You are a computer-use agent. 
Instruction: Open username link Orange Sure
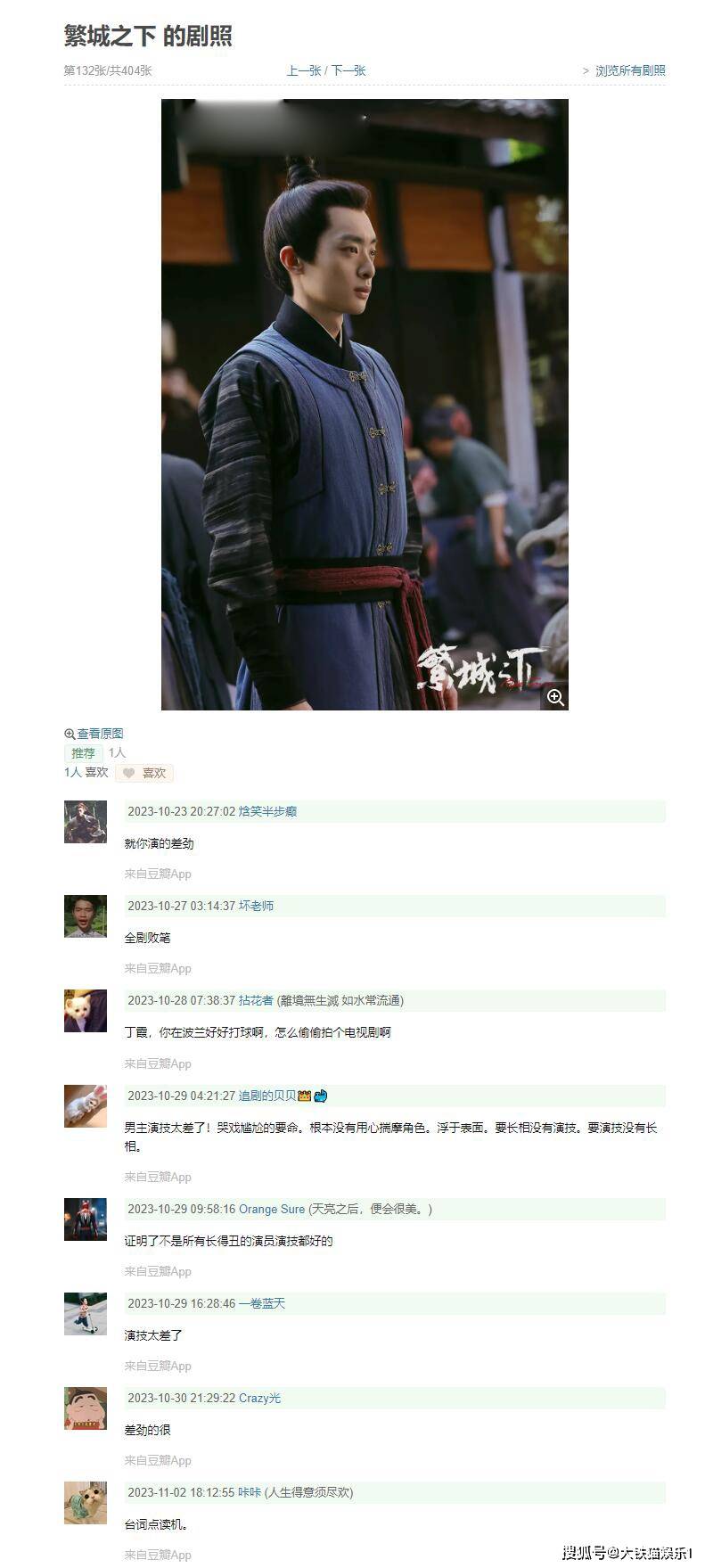[272, 1209]
